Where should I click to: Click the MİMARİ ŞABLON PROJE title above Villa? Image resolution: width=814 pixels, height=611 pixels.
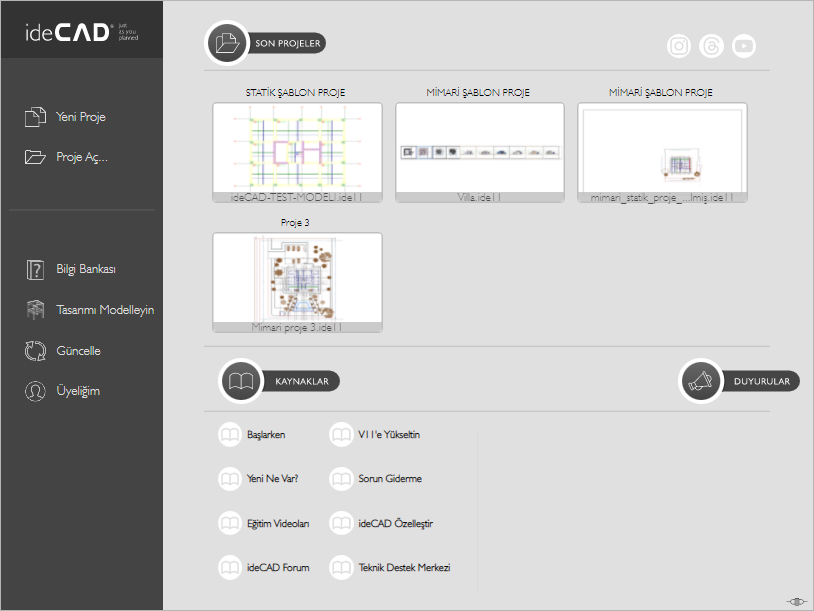pyautogui.click(x=478, y=92)
